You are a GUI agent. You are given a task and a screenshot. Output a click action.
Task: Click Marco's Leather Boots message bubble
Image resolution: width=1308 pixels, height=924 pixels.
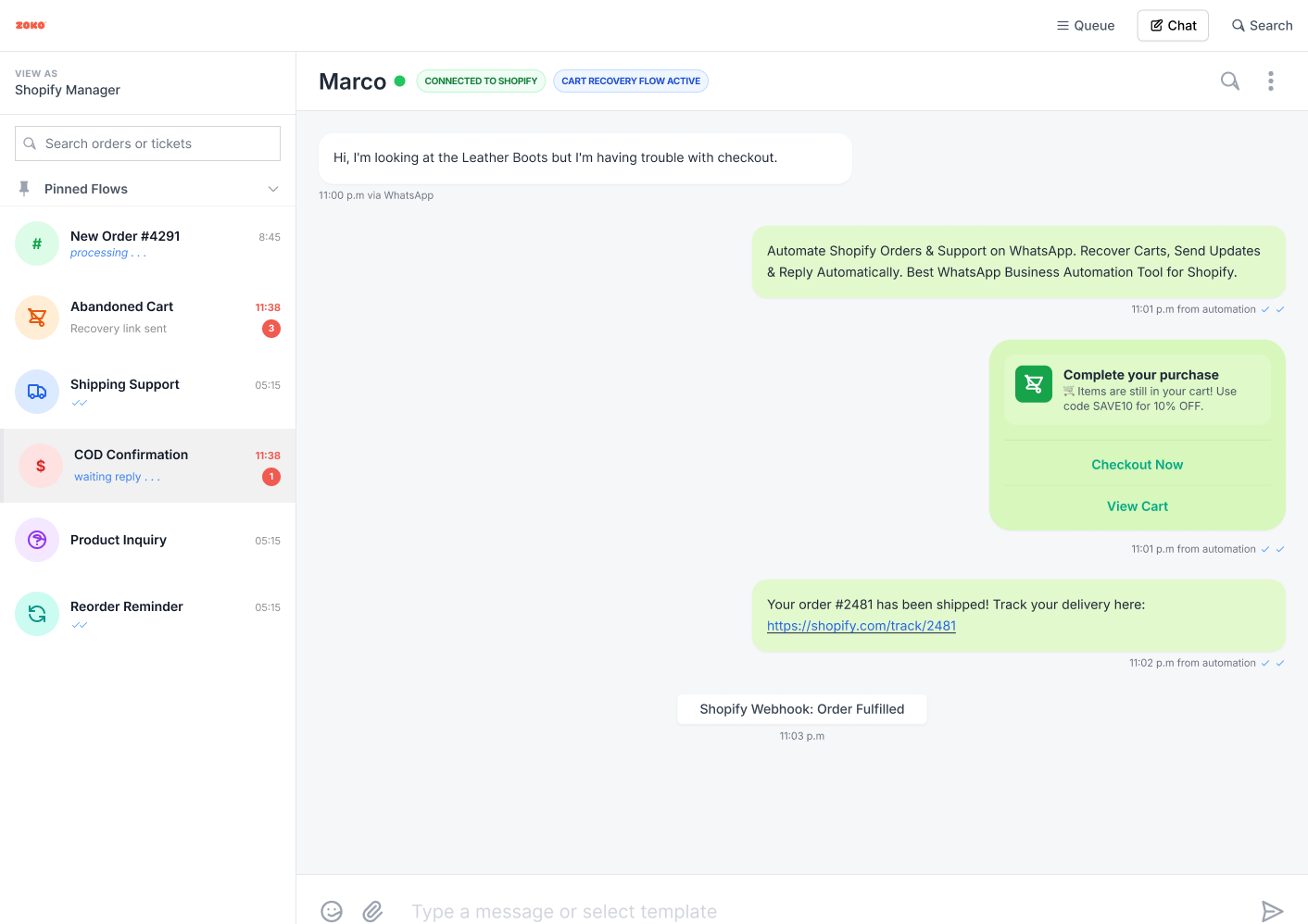[x=585, y=158]
